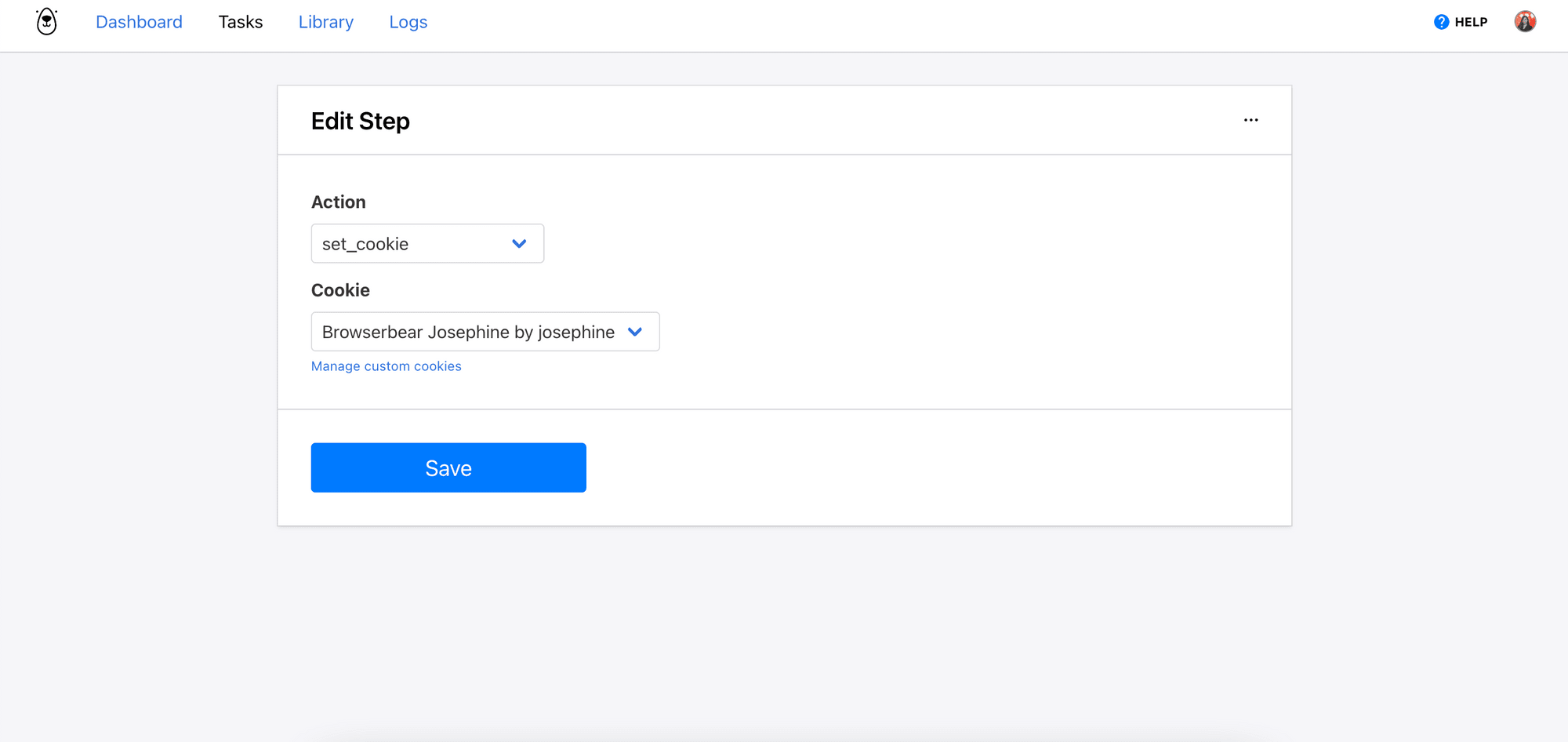Switch to the Dashboard section

[x=139, y=21]
